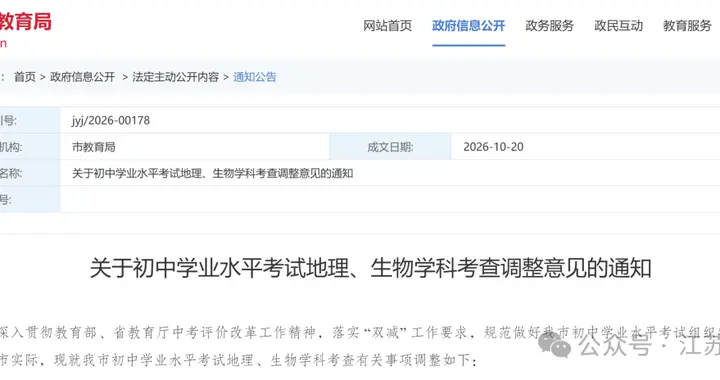Open the 通知公告 breadcrumb link
720x380 pixels.
click(255, 77)
